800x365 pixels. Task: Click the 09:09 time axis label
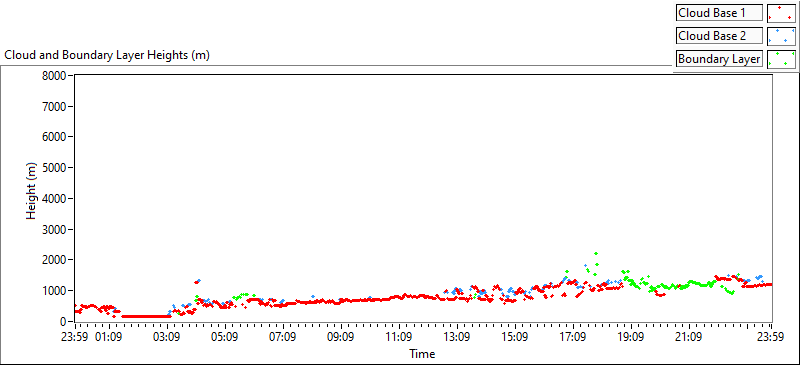click(x=341, y=337)
